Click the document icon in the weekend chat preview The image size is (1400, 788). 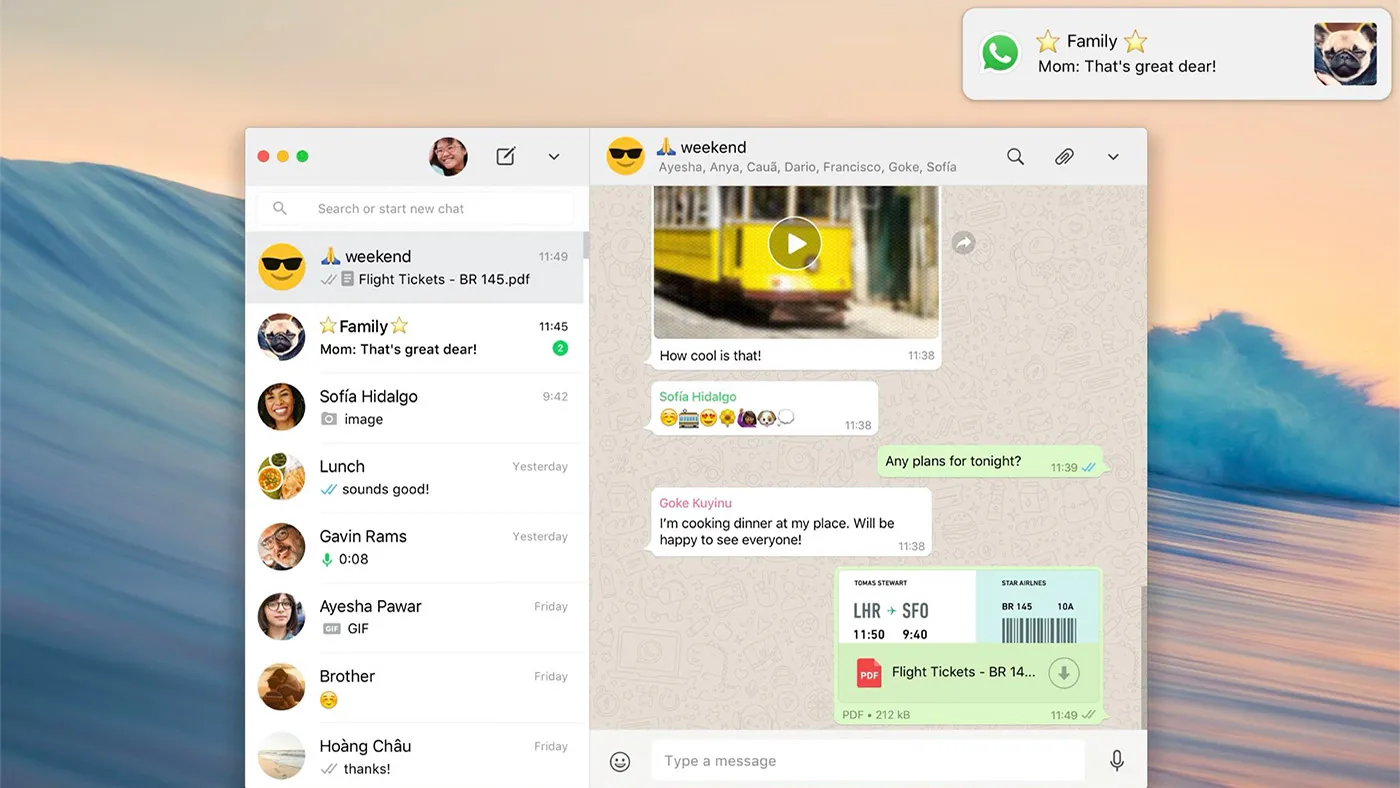pyautogui.click(x=347, y=279)
